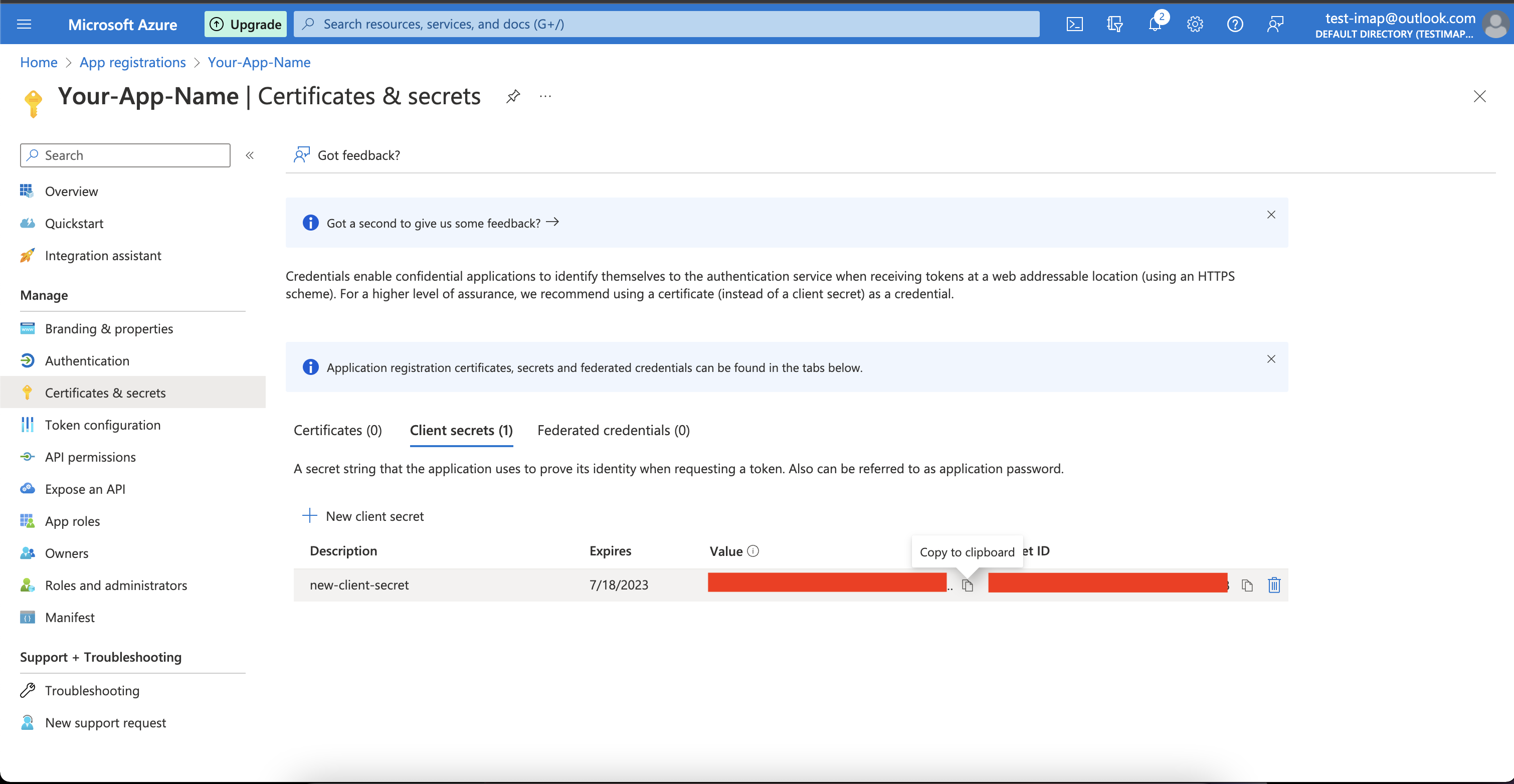This screenshot has width=1514, height=784.
Task: Click New support request link
Action: pos(105,722)
